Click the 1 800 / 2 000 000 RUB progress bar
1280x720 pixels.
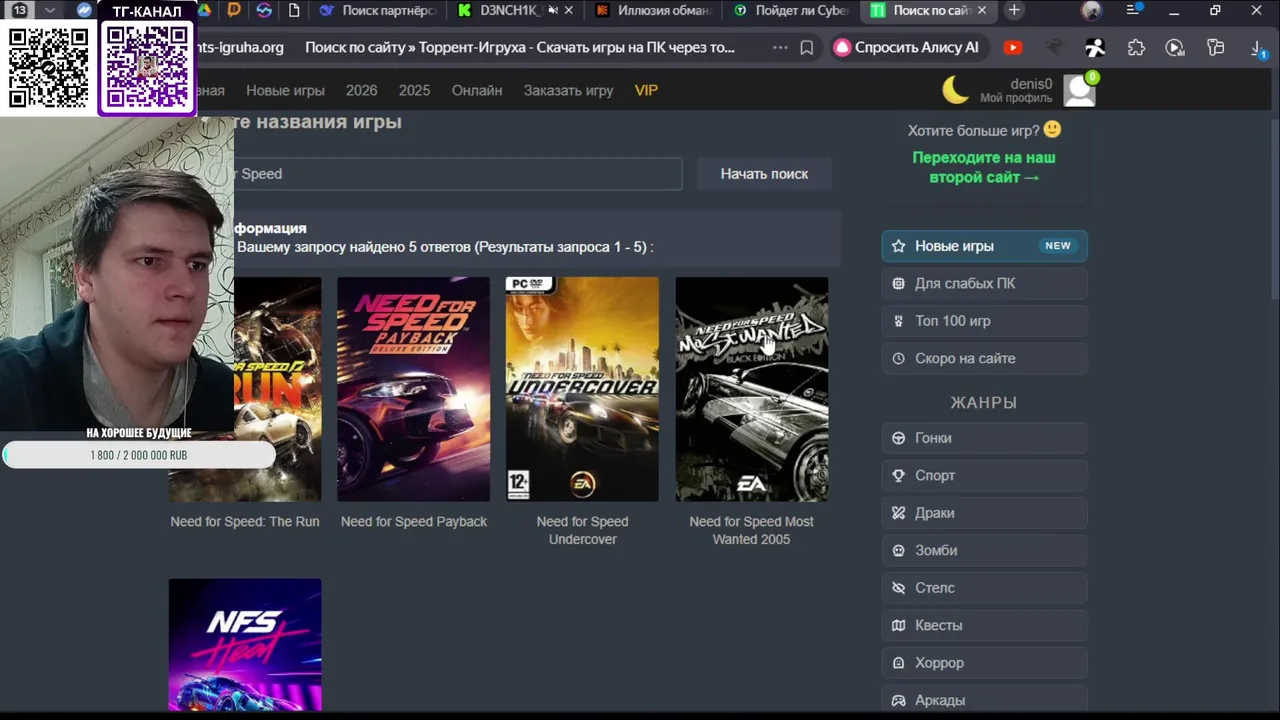click(139, 455)
